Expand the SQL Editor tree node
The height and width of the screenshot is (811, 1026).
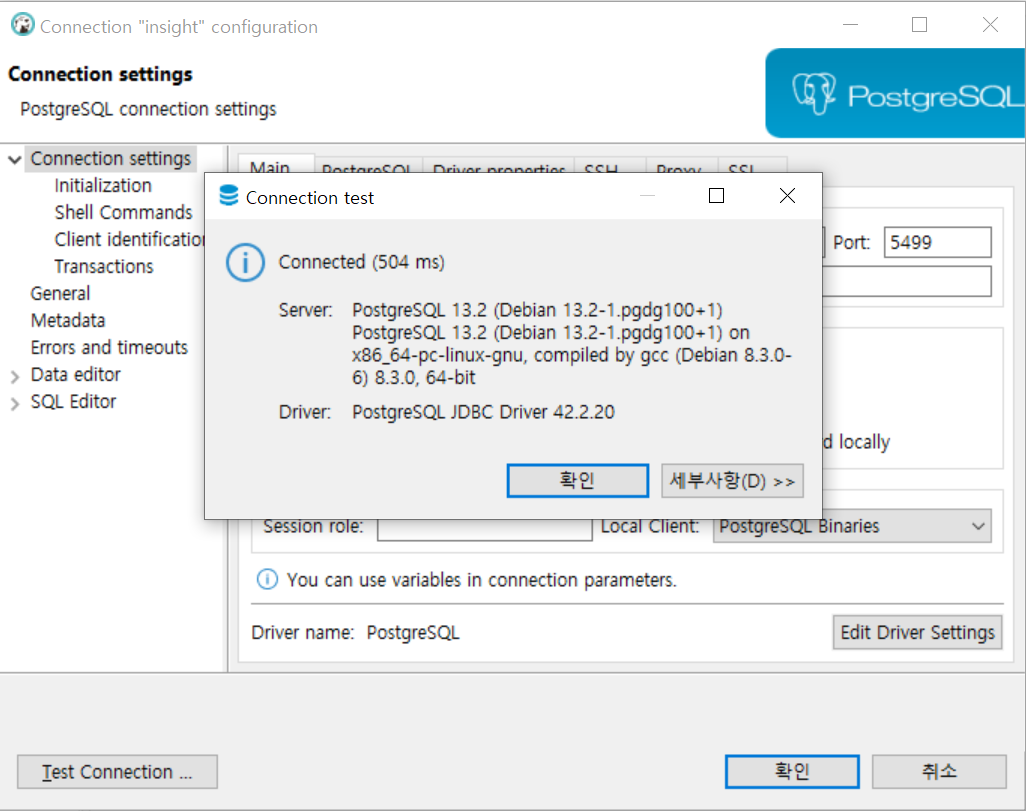[x=14, y=403]
